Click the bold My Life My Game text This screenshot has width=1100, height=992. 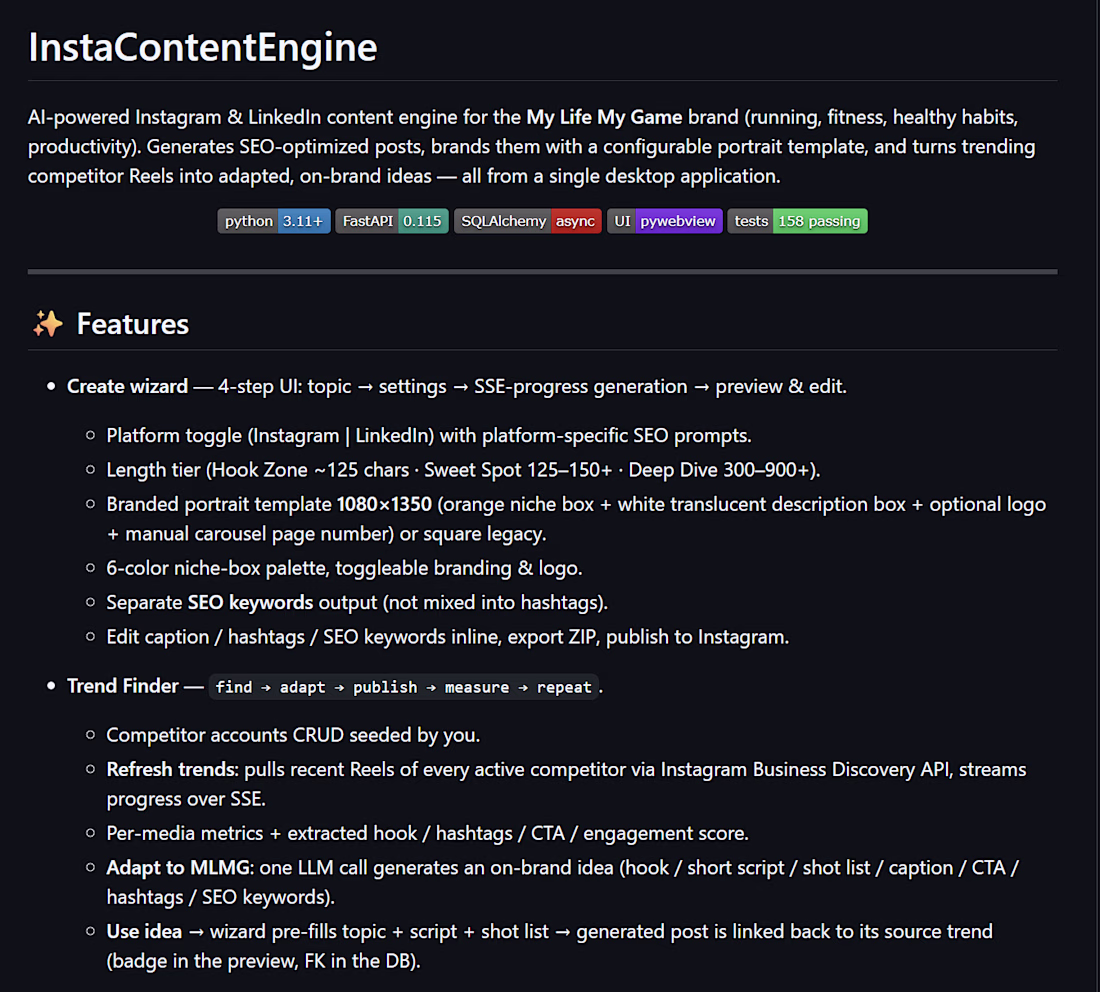(604, 117)
